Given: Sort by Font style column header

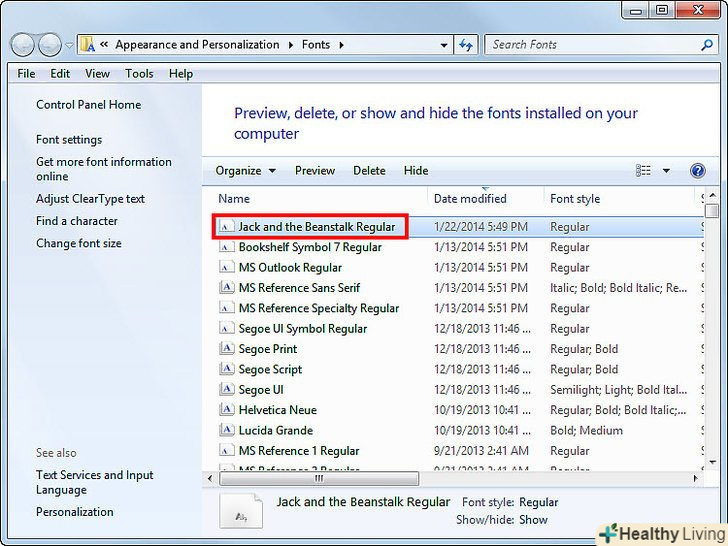Looking at the screenshot, I should (x=575, y=199).
